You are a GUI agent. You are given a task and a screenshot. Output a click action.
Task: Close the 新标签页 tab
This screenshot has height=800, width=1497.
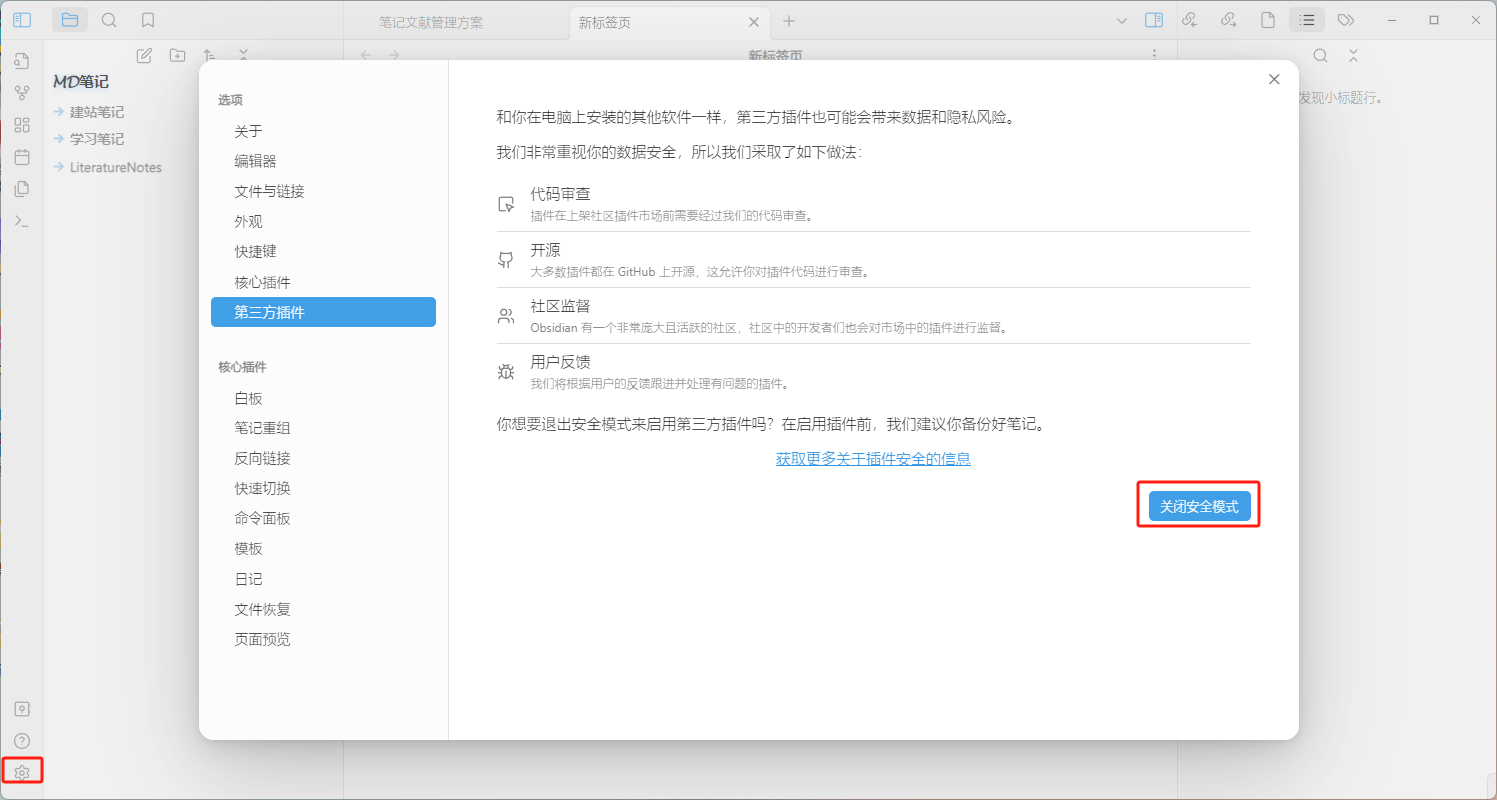point(756,22)
